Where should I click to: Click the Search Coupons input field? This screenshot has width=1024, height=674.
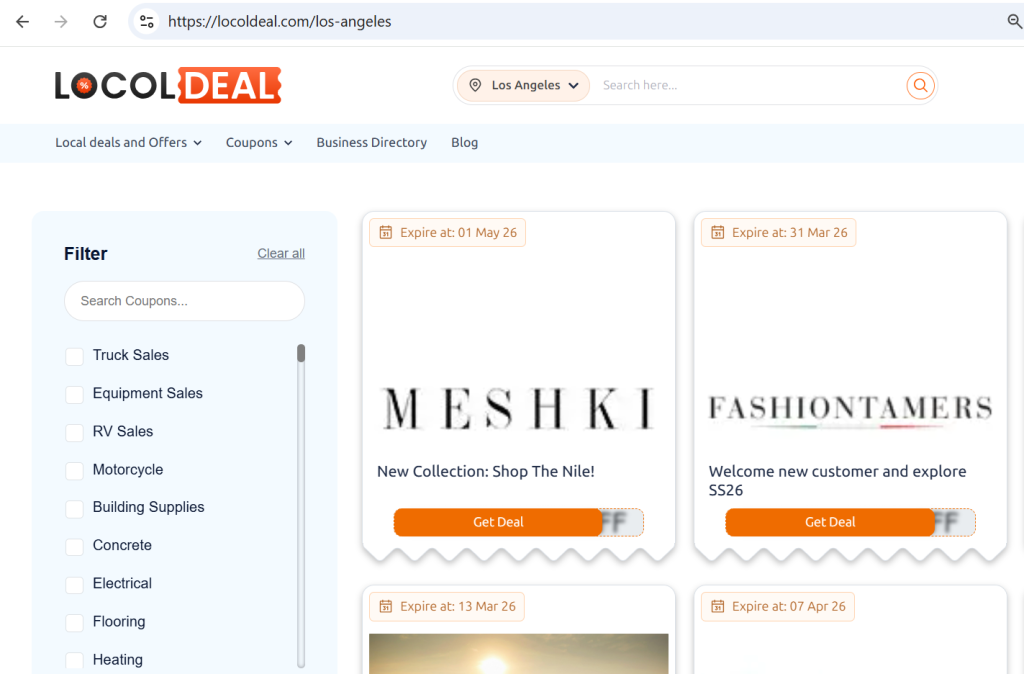184,301
